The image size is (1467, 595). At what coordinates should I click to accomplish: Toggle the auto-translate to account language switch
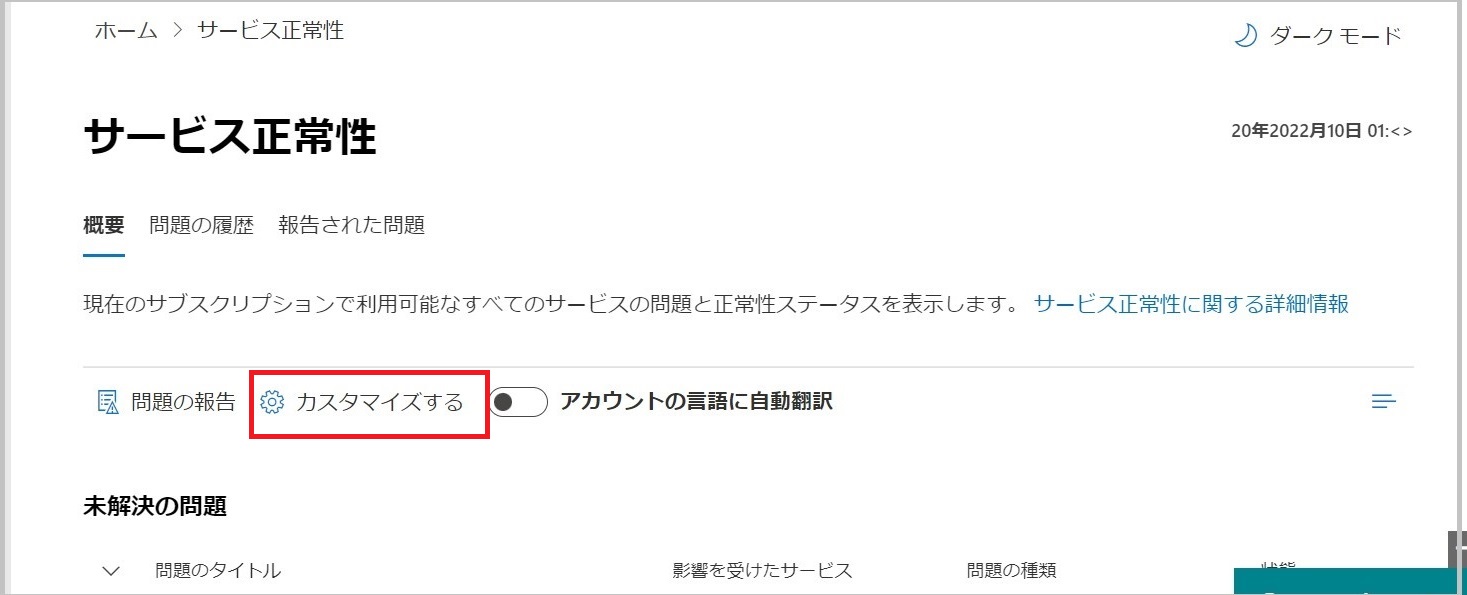click(518, 402)
